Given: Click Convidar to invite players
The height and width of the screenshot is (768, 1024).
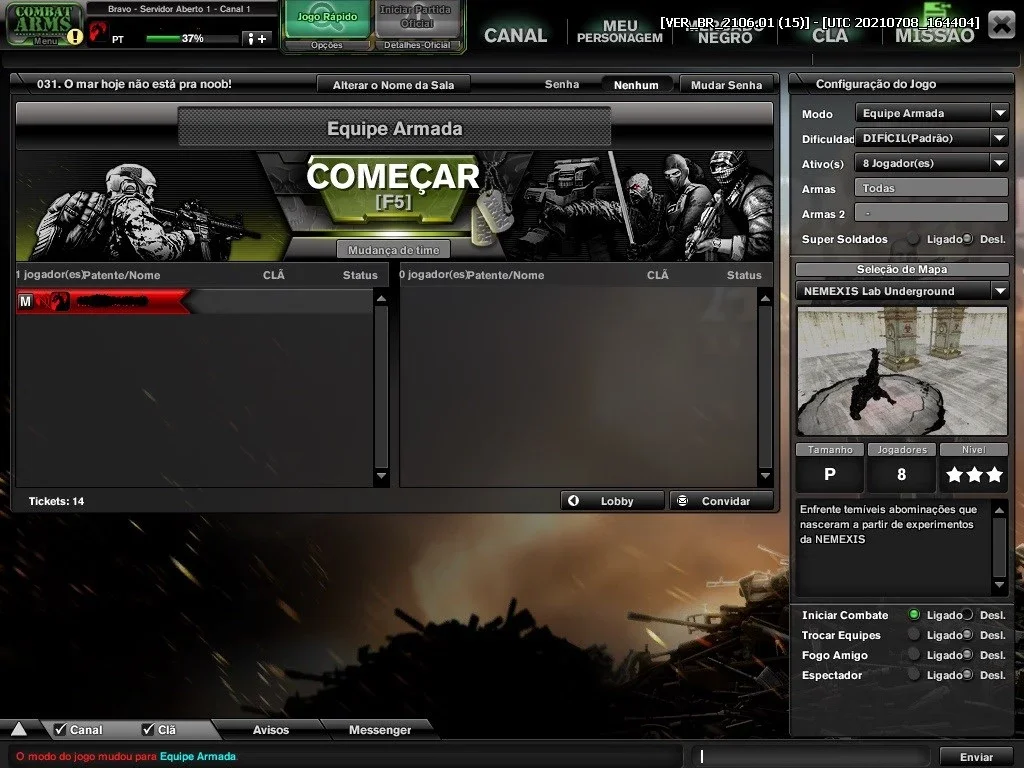Looking at the screenshot, I should tap(722, 501).
